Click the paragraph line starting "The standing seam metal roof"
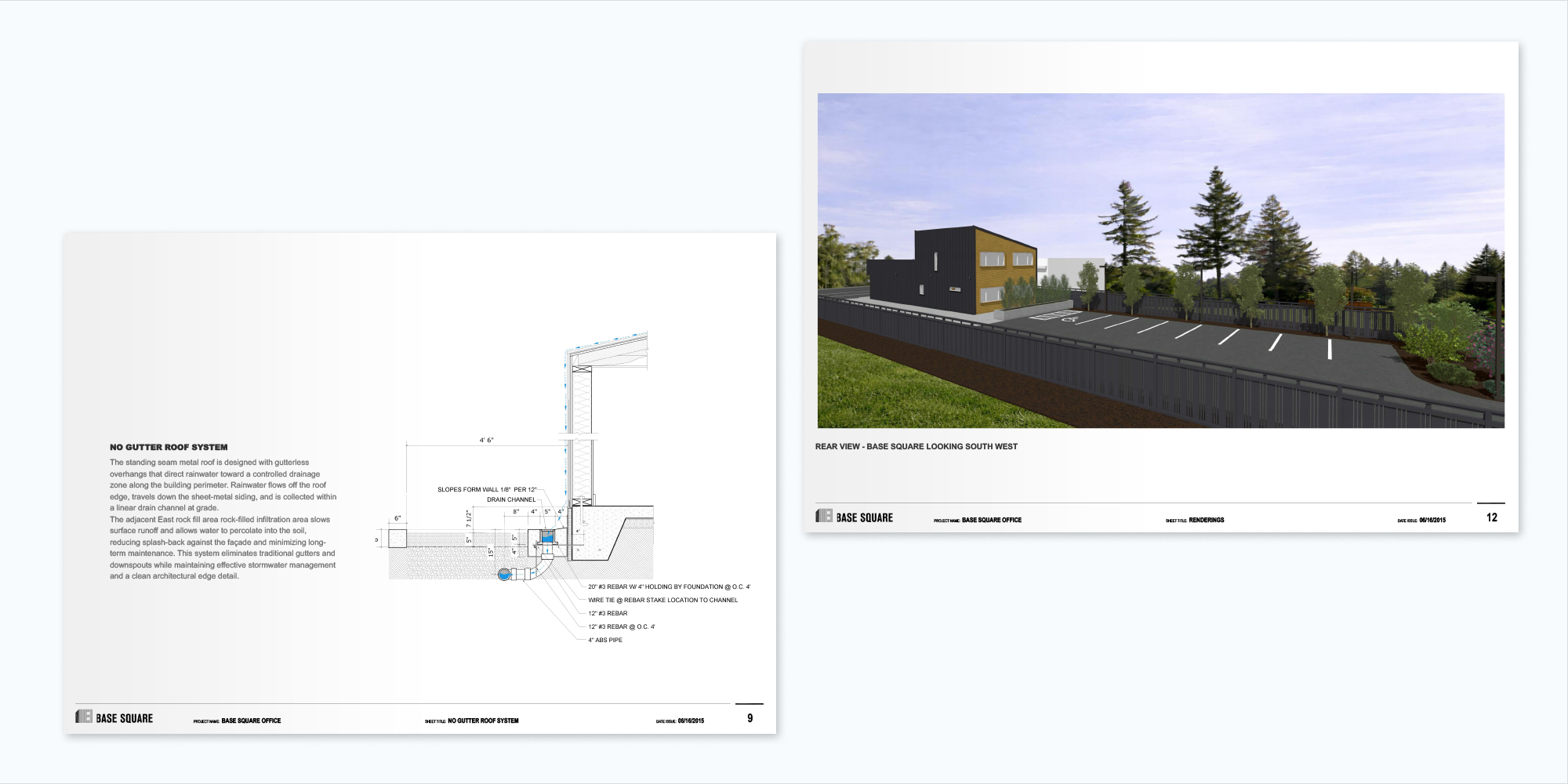1568x784 pixels. pyautogui.click(x=209, y=463)
